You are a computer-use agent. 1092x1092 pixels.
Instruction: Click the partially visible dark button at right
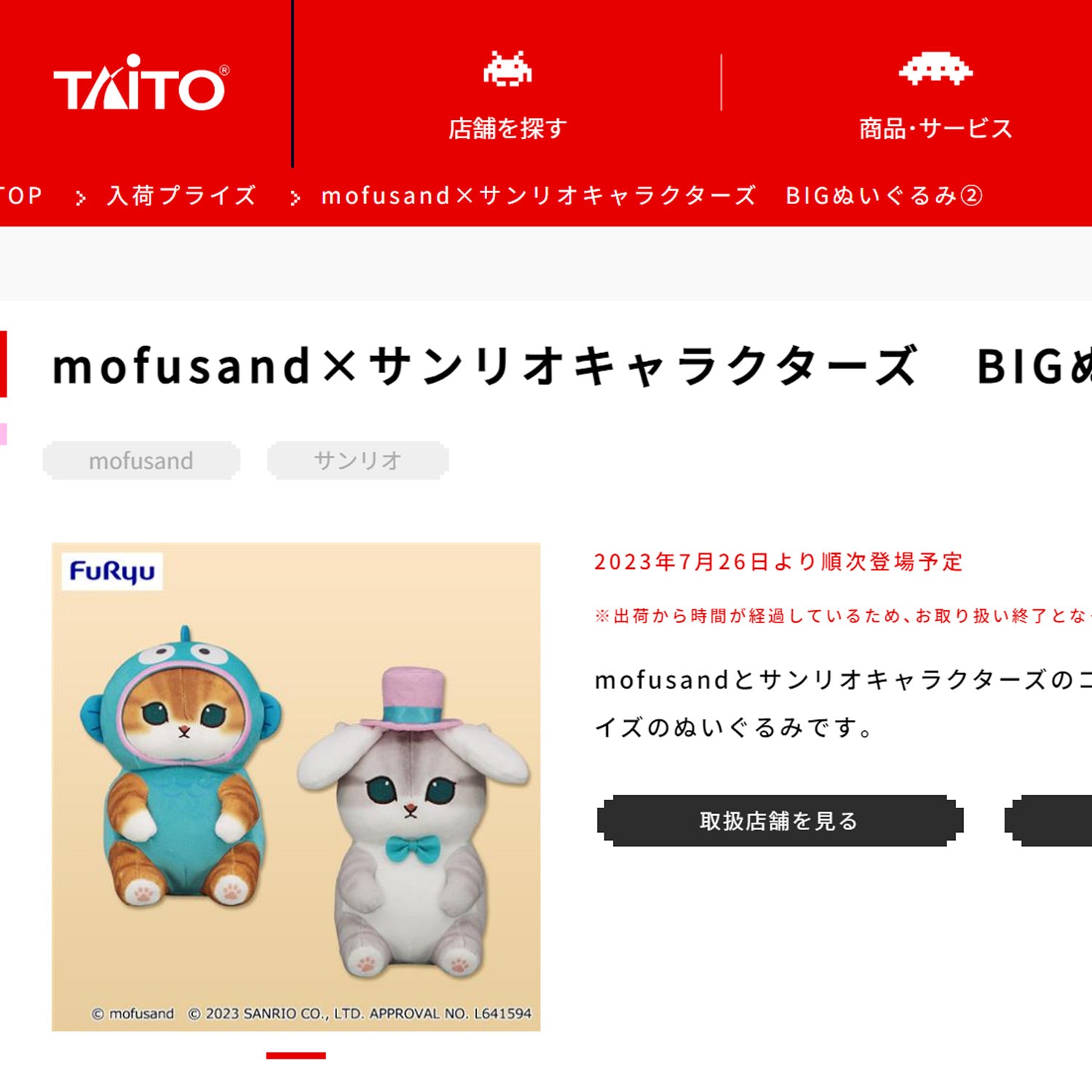coord(1048,820)
